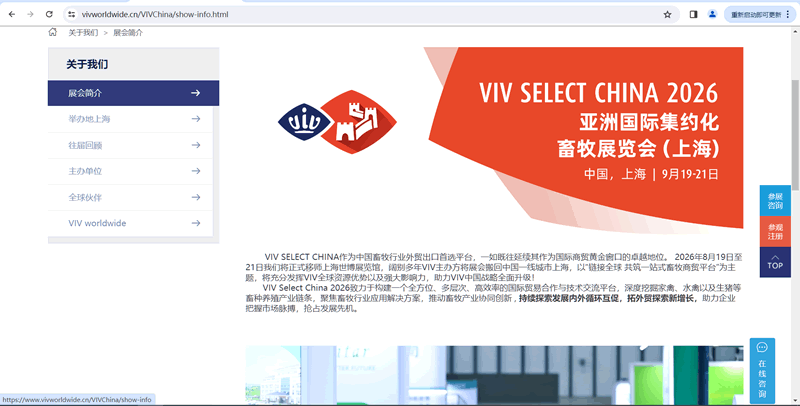
Task: Reload the page with refresh icon
Action: point(50,15)
